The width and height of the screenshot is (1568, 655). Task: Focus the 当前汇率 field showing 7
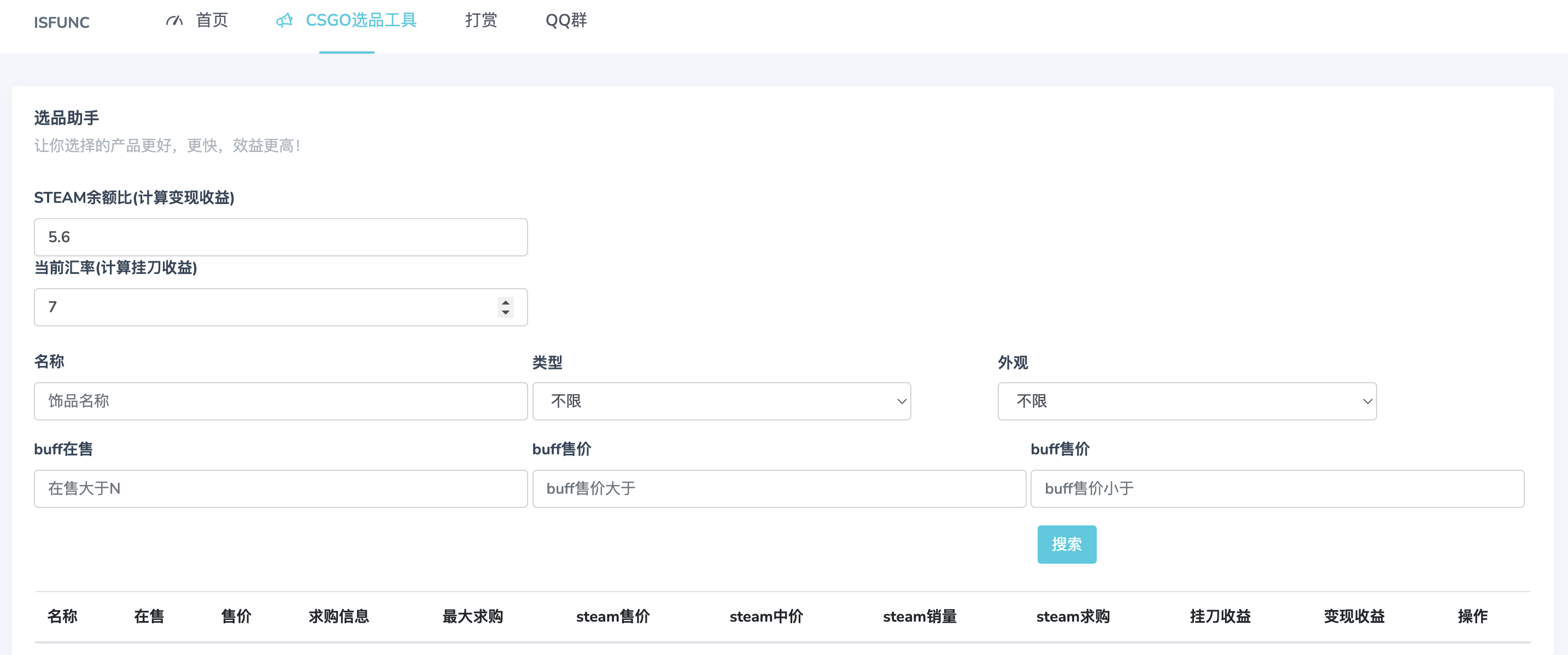pyautogui.click(x=280, y=307)
